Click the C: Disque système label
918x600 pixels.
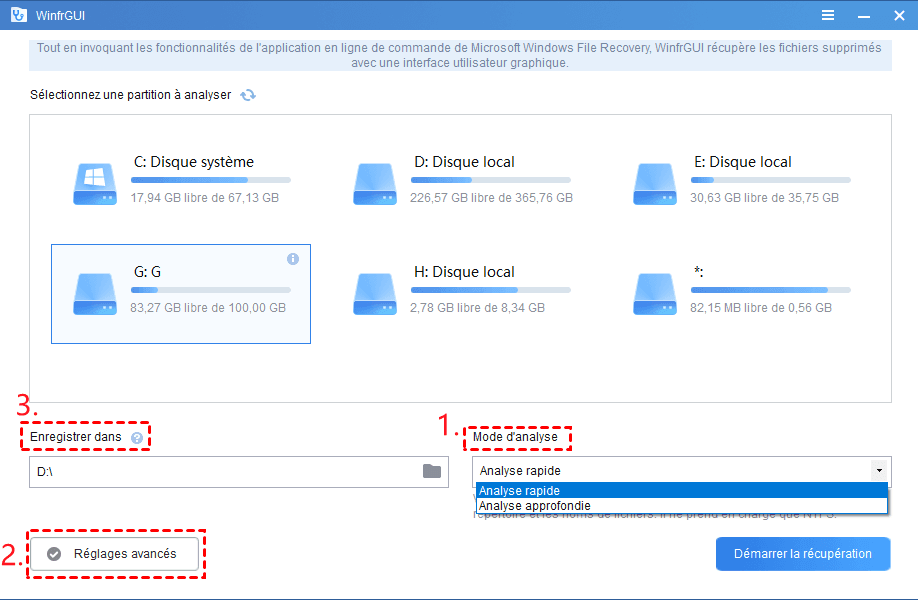194,162
